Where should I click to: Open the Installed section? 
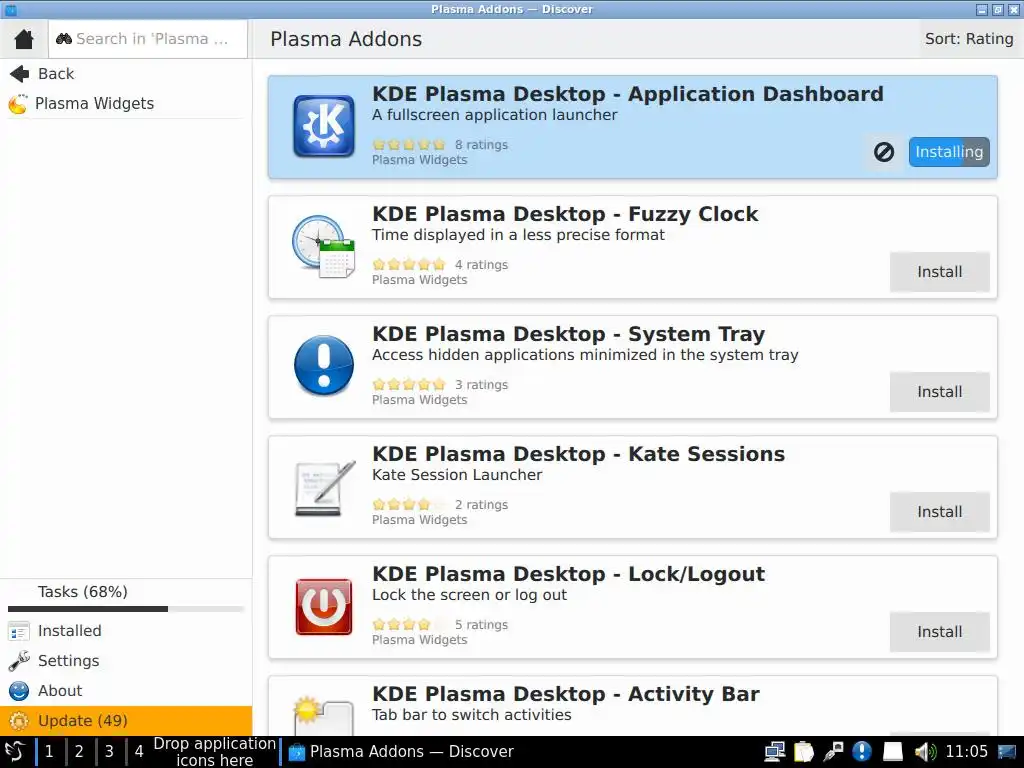(x=69, y=631)
